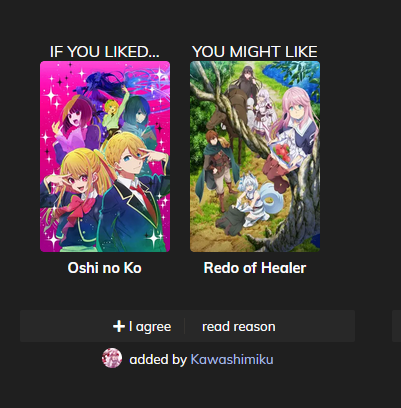This screenshot has height=408, width=401.
Task: Visit the Kawashimiku user profile link
Action: [x=232, y=359]
